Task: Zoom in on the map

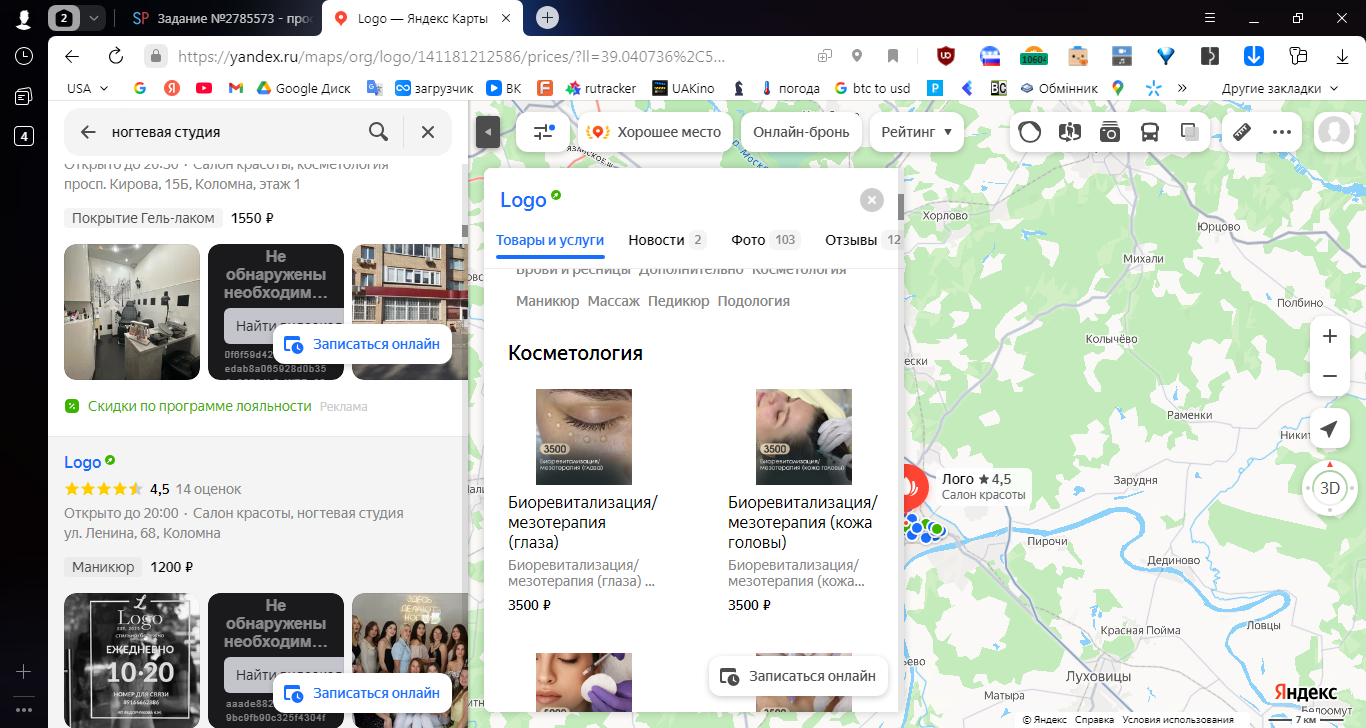Action: pos(1330,337)
